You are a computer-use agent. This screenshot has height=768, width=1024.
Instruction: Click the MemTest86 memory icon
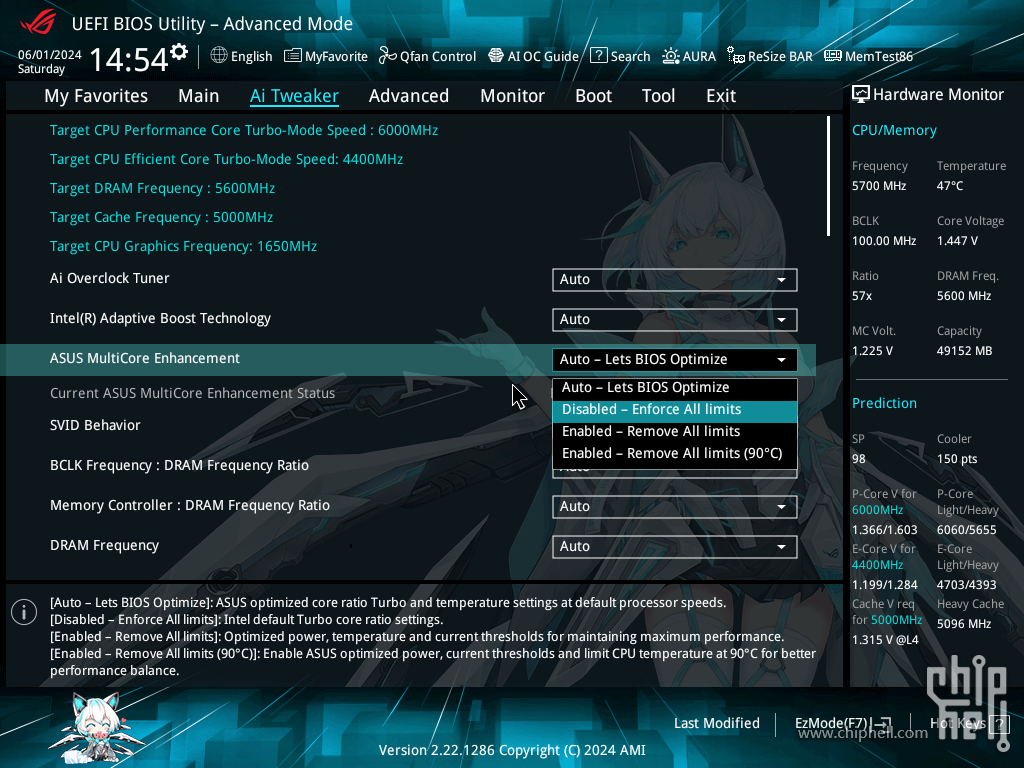(x=833, y=56)
